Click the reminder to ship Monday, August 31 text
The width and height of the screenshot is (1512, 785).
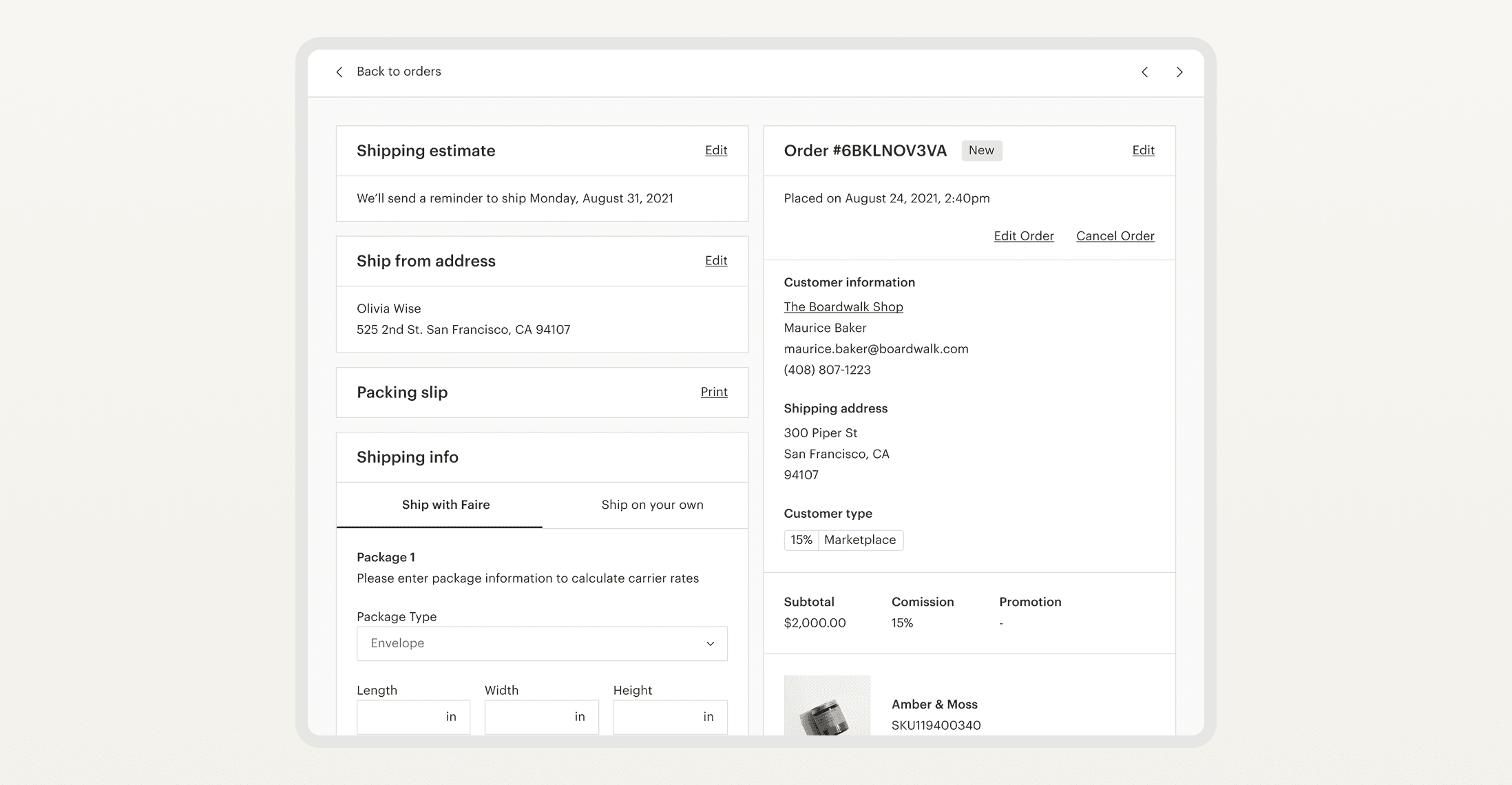click(x=515, y=198)
